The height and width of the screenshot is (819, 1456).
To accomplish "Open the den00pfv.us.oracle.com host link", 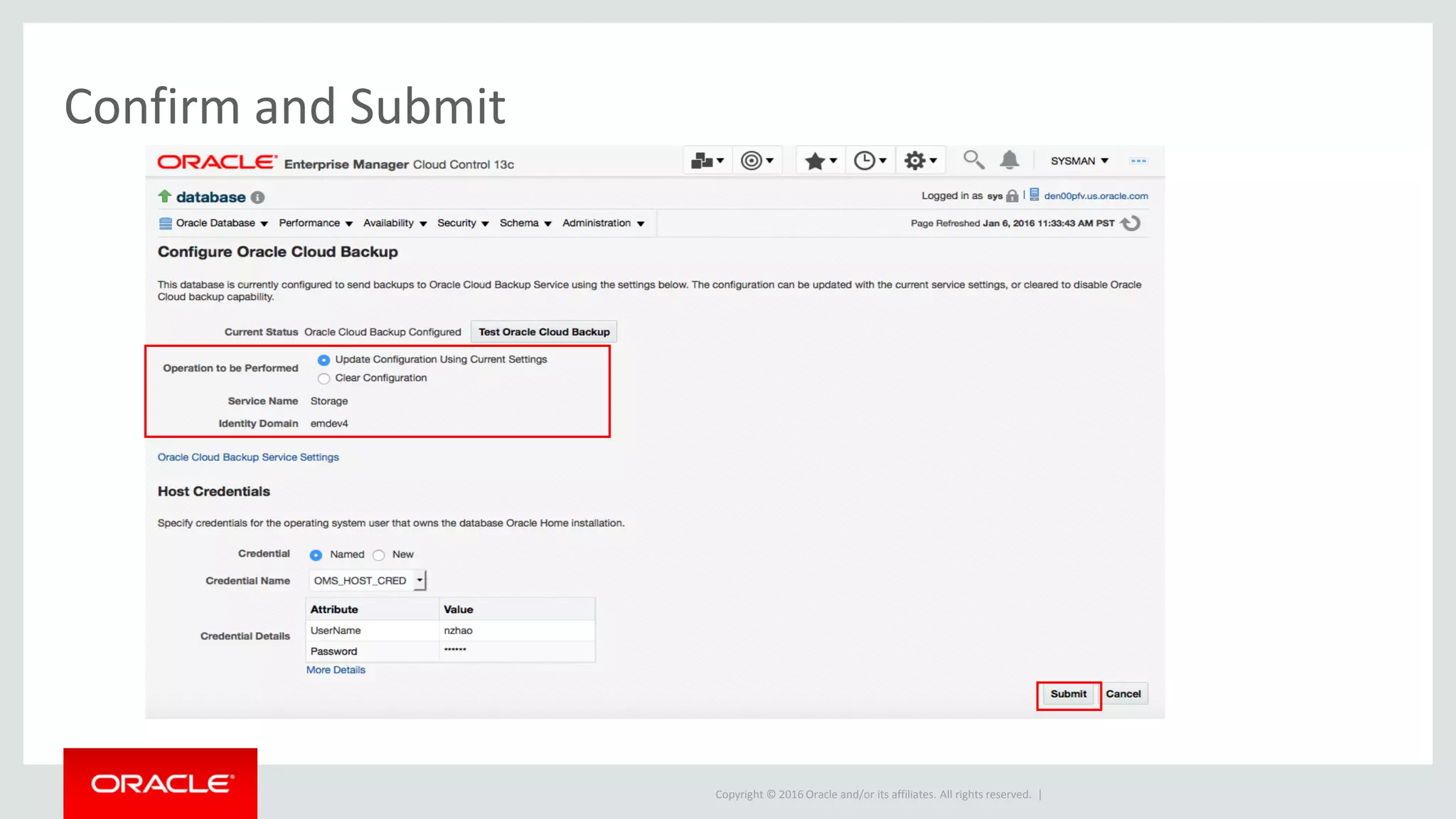I will 1096,196.
